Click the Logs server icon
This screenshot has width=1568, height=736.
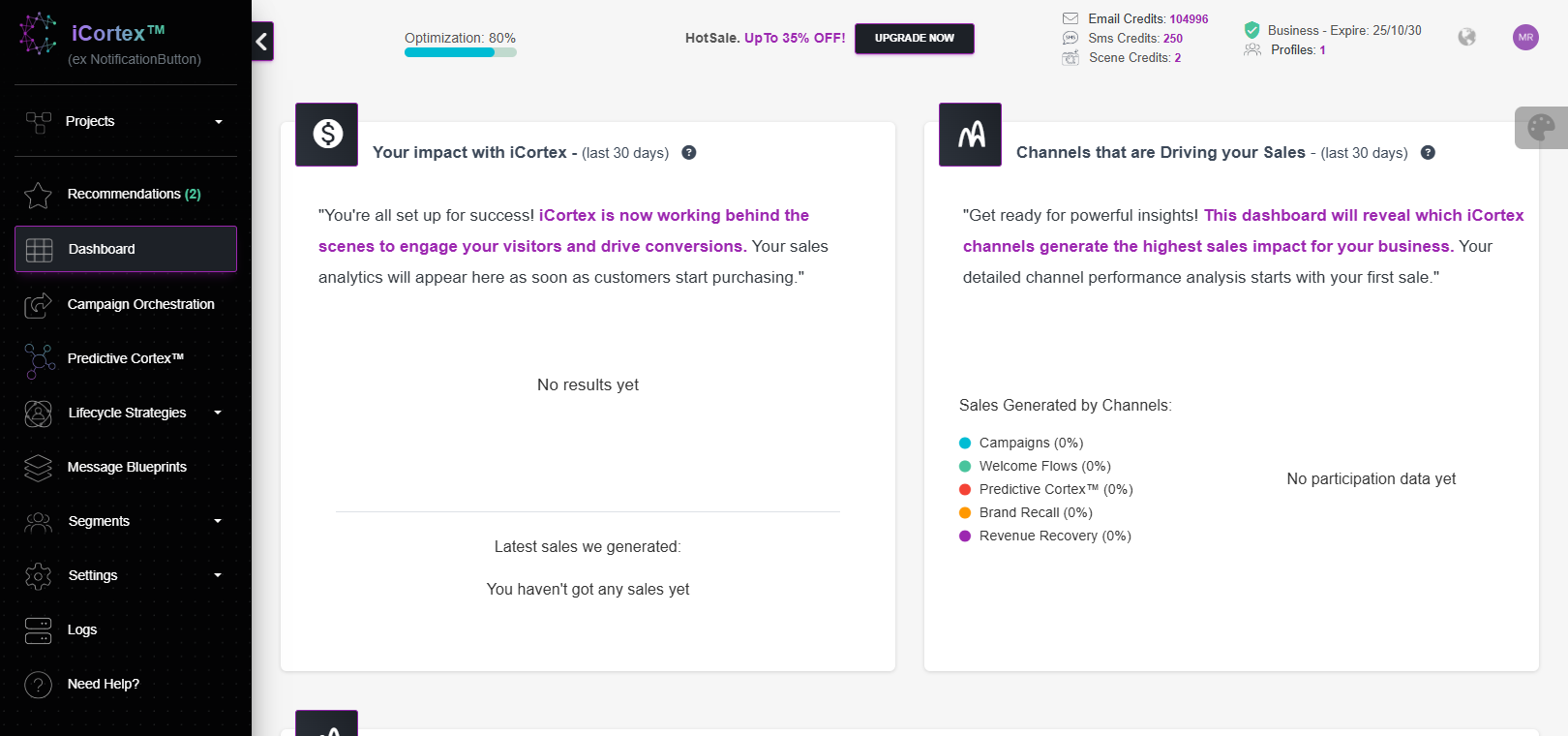pyautogui.click(x=39, y=630)
